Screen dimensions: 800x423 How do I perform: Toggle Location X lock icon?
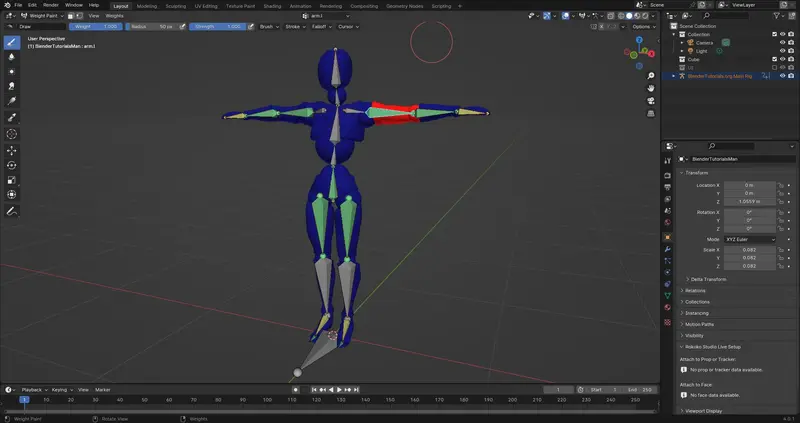pos(781,185)
